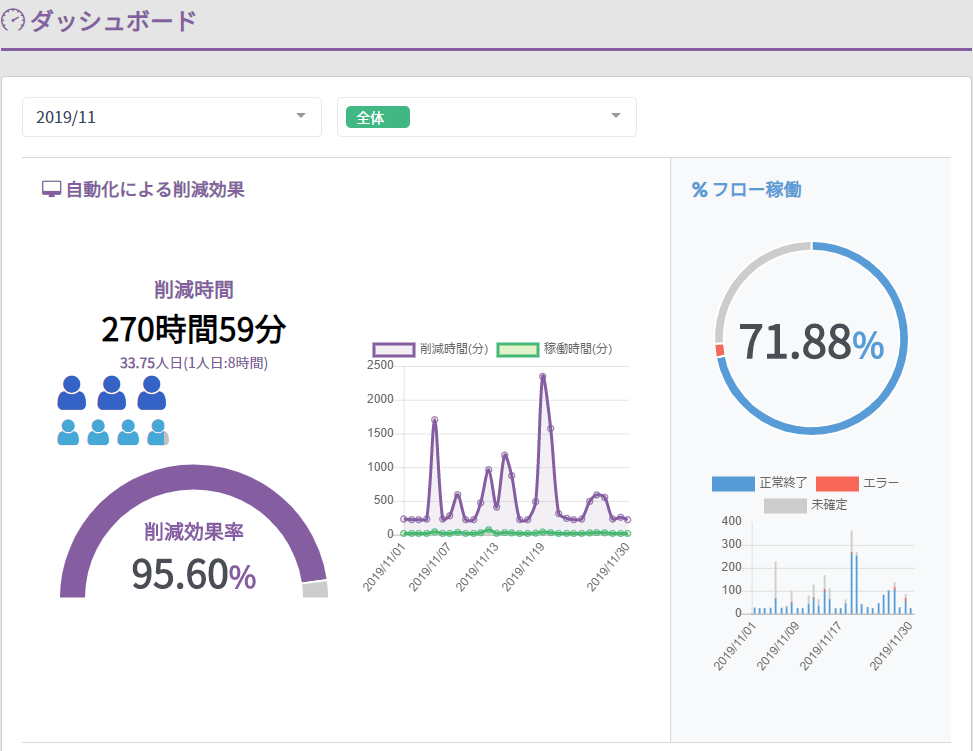
Task: Click the 2019/11/19 date label
Action: click(x=522, y=566)
